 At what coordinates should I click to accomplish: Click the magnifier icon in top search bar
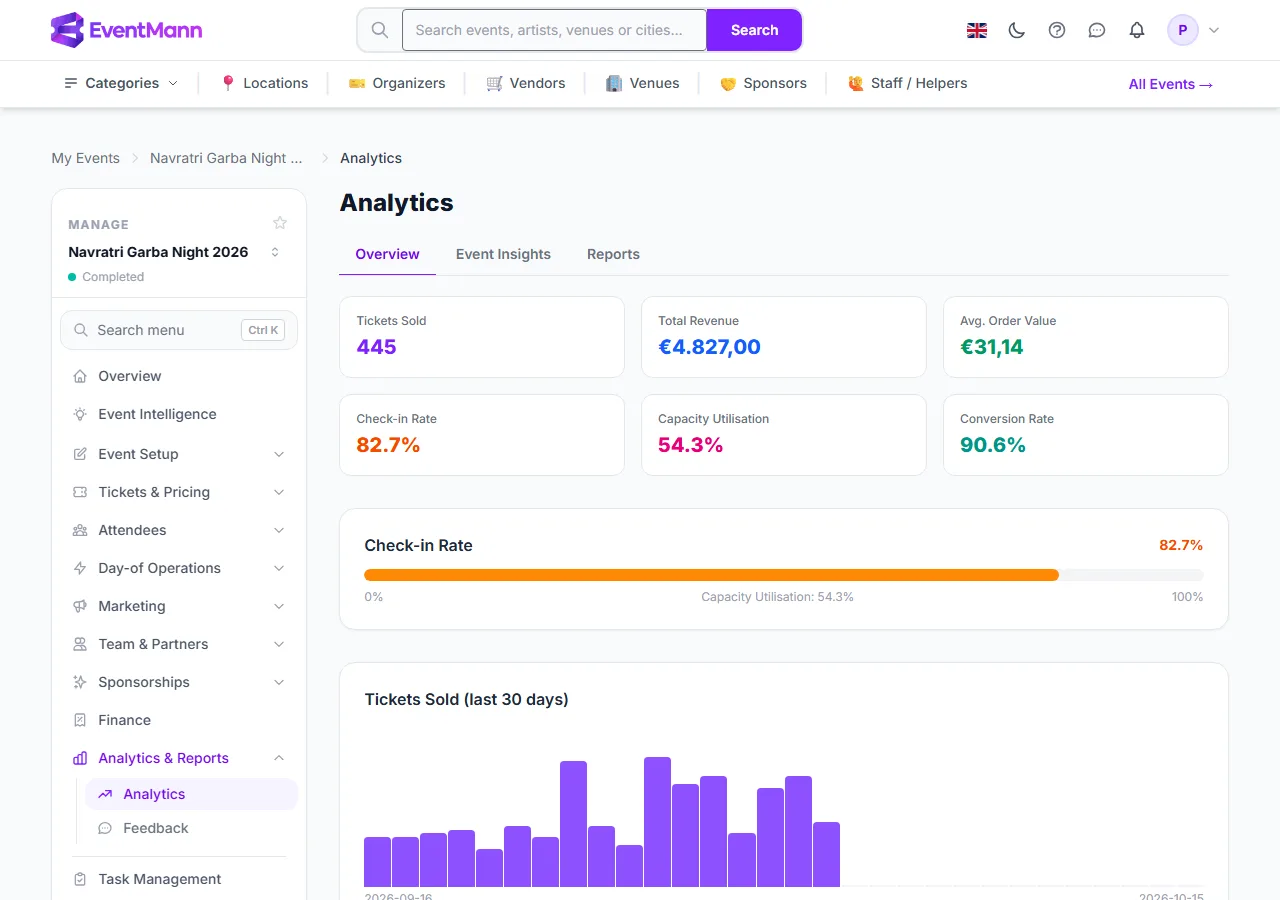pos(380,30)
